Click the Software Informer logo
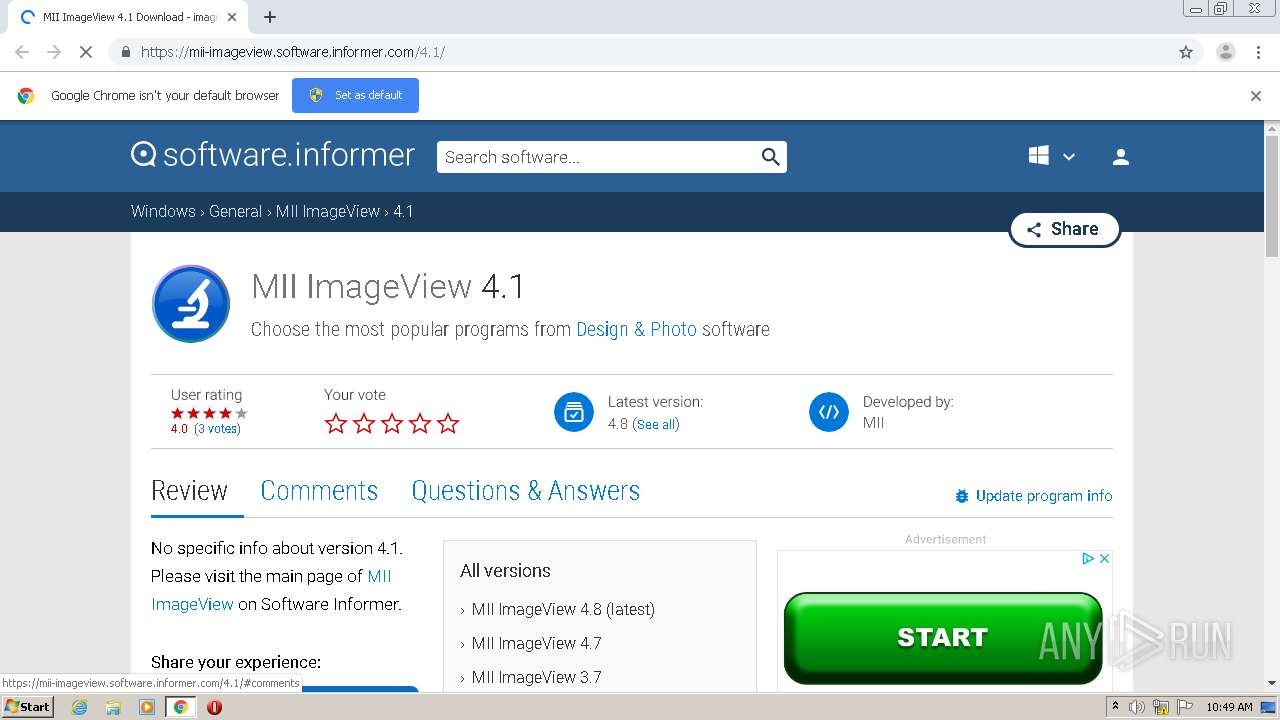1280x720 pixels. [x=272, y=155]
